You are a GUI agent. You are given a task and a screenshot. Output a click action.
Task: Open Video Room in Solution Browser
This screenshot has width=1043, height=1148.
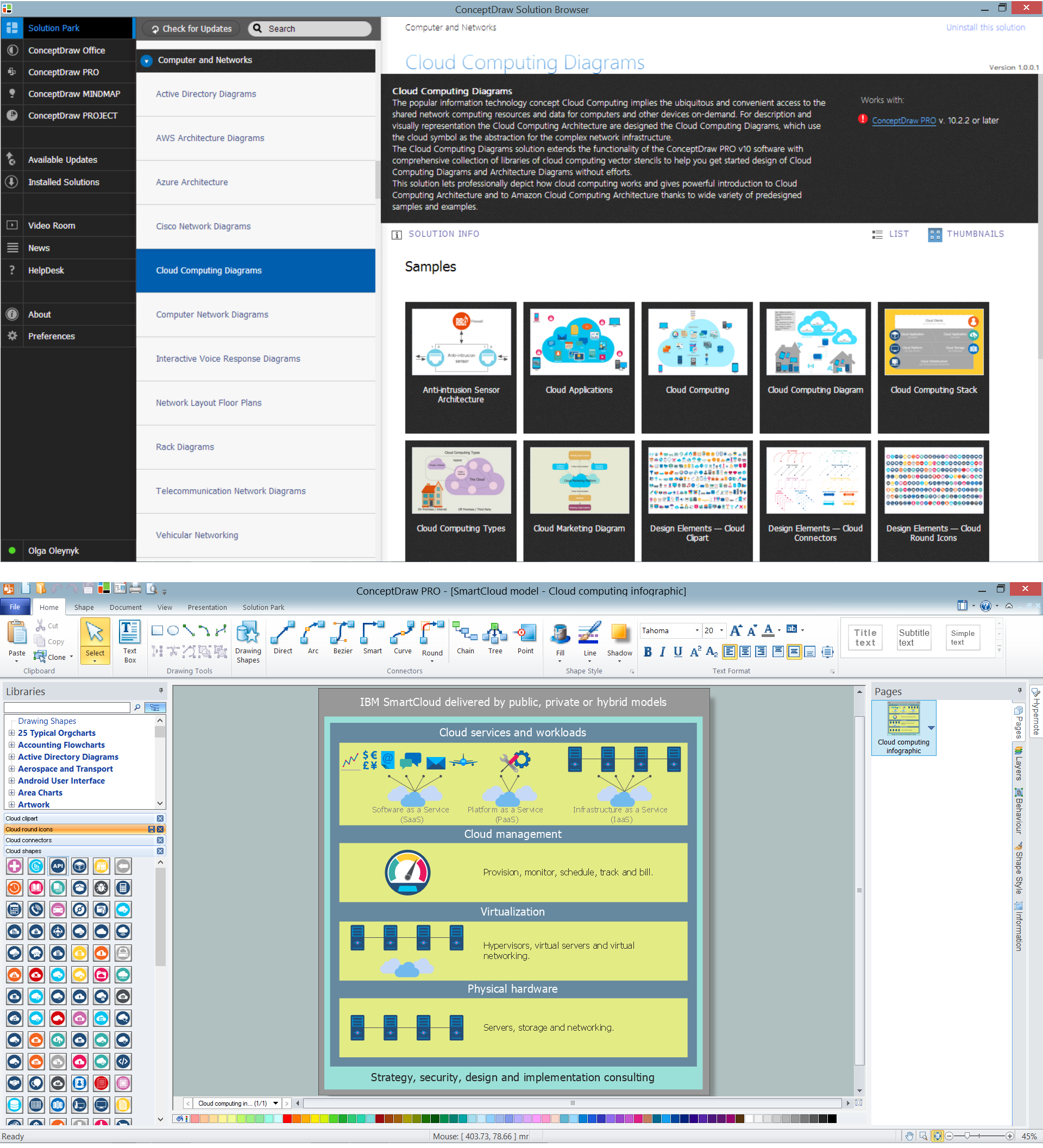click(x=51, y=225)
